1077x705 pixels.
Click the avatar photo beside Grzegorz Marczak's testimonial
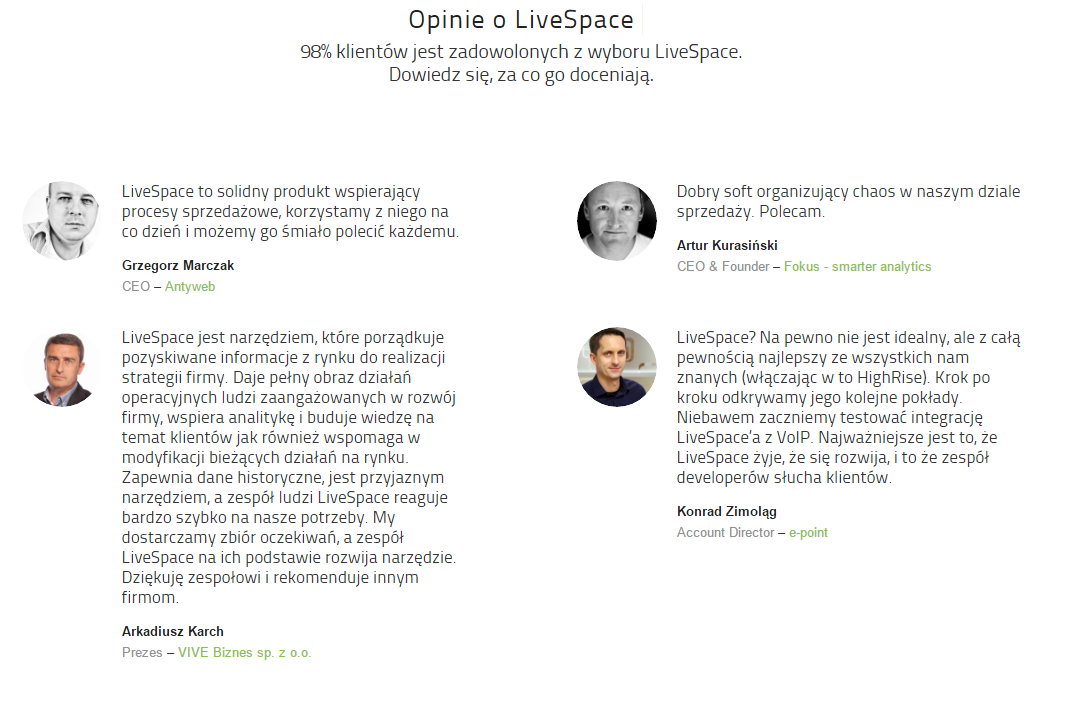62,221
